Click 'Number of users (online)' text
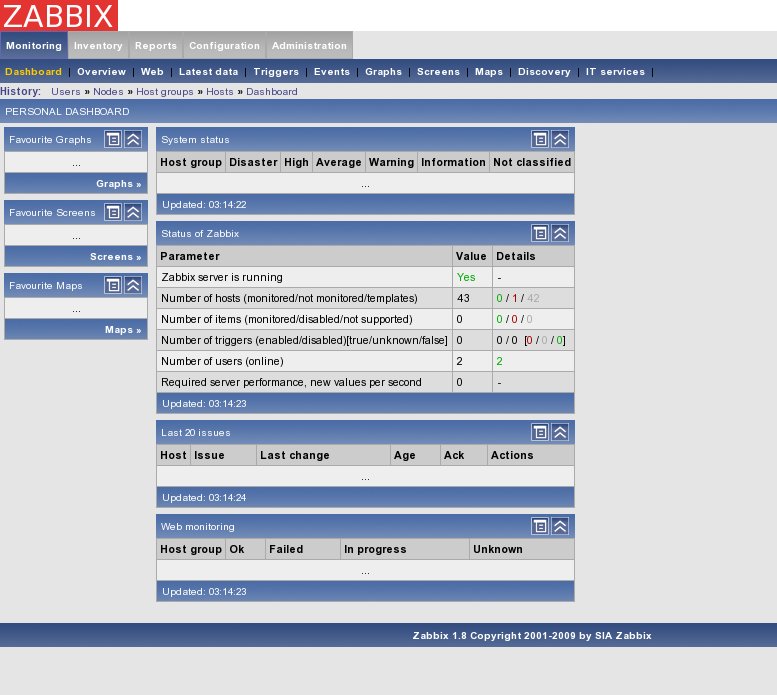Image resolution: width=777 pixels, height=695 pixels. click(222, 361)
